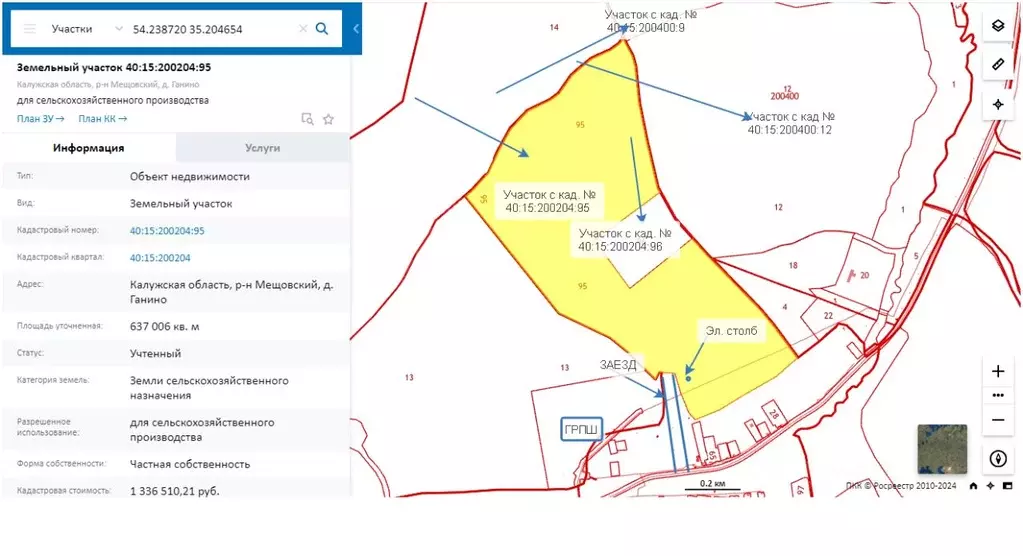Click parcel number 22 on the map
This screenshot has width=1023, height=556.
pos(828,316)
